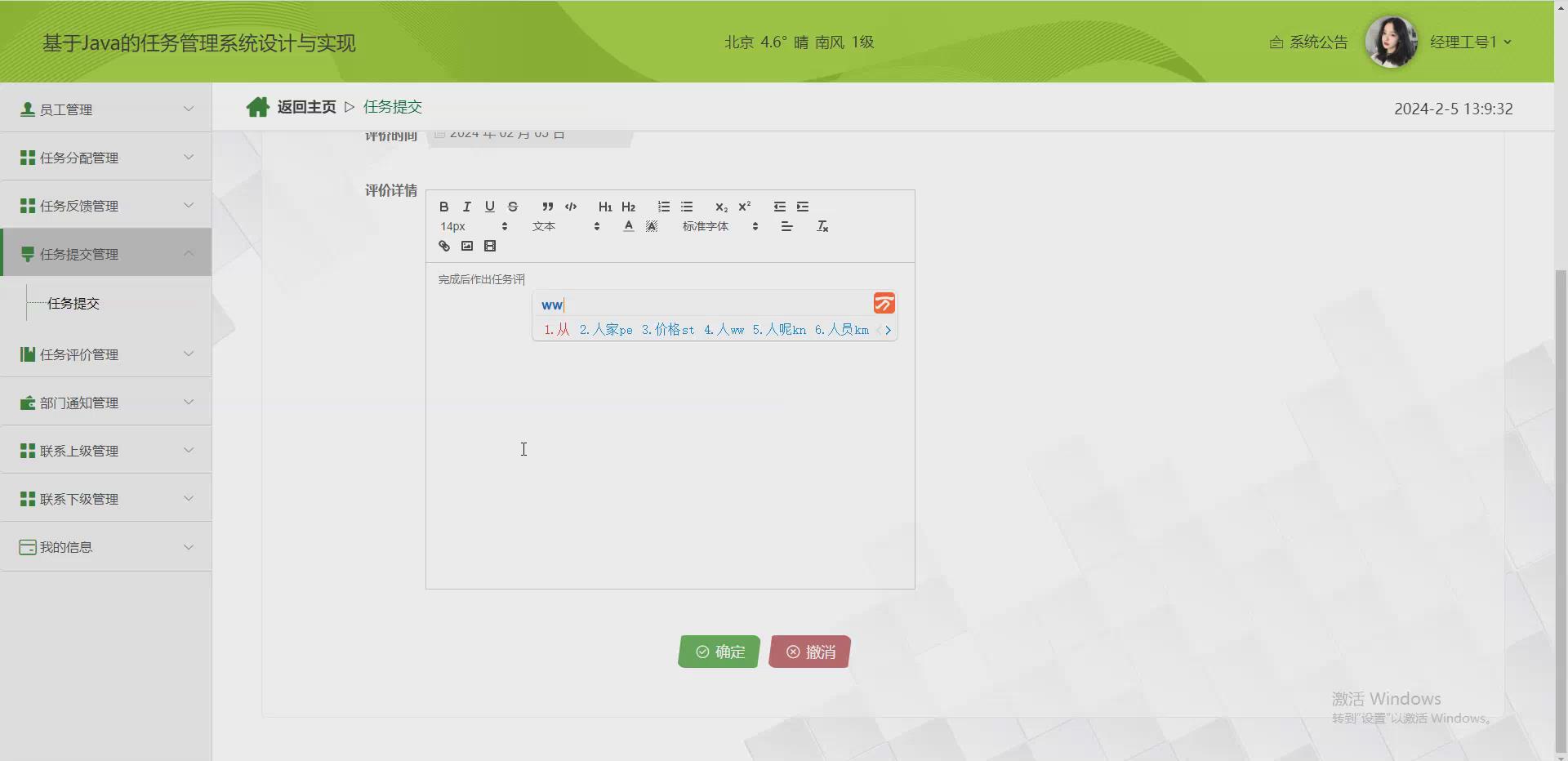This screenshot has height=761, width=1568.
Task: Apply italic formatting in the editor
Action: pos(466,207)
